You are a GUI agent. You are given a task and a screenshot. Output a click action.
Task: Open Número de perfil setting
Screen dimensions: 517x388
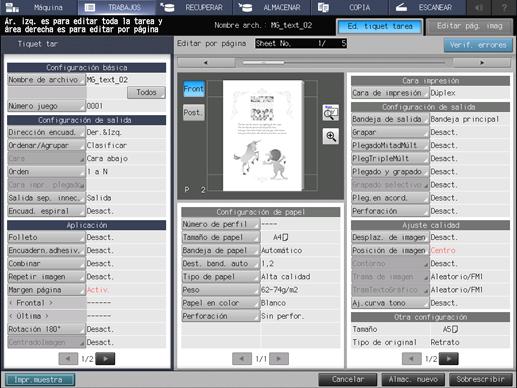[221, 224]
